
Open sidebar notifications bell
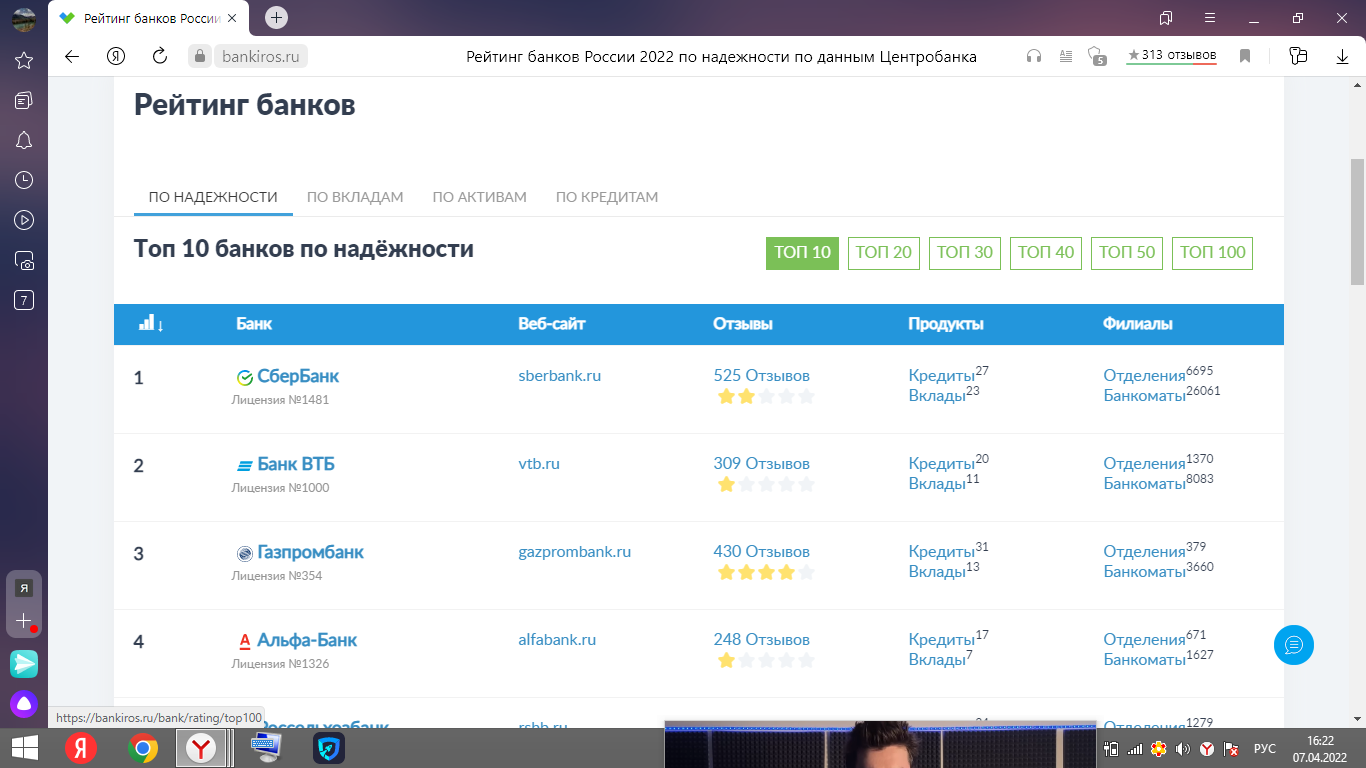(x=24, y=140)
